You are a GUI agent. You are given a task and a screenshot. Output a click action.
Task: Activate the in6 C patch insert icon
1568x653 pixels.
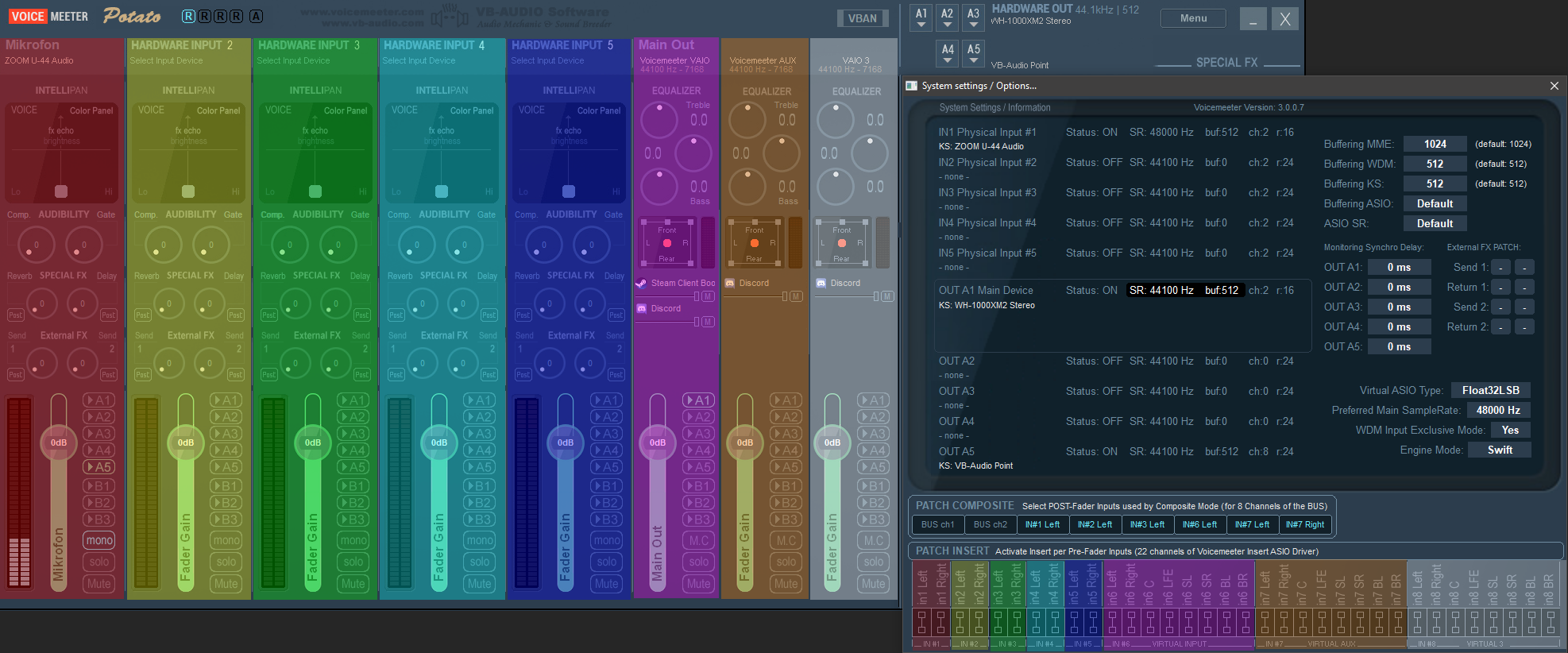click(1149, 622)
